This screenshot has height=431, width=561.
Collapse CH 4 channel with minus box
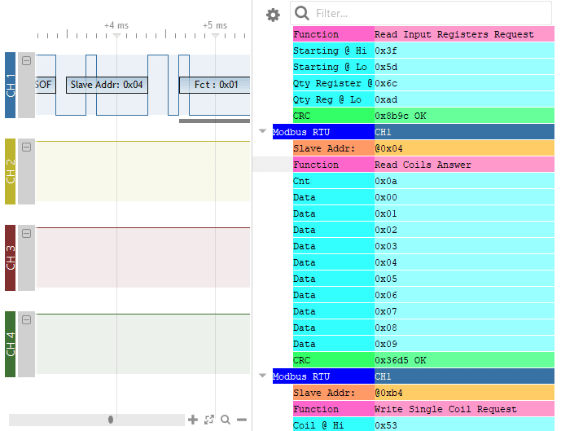point(26,320)
